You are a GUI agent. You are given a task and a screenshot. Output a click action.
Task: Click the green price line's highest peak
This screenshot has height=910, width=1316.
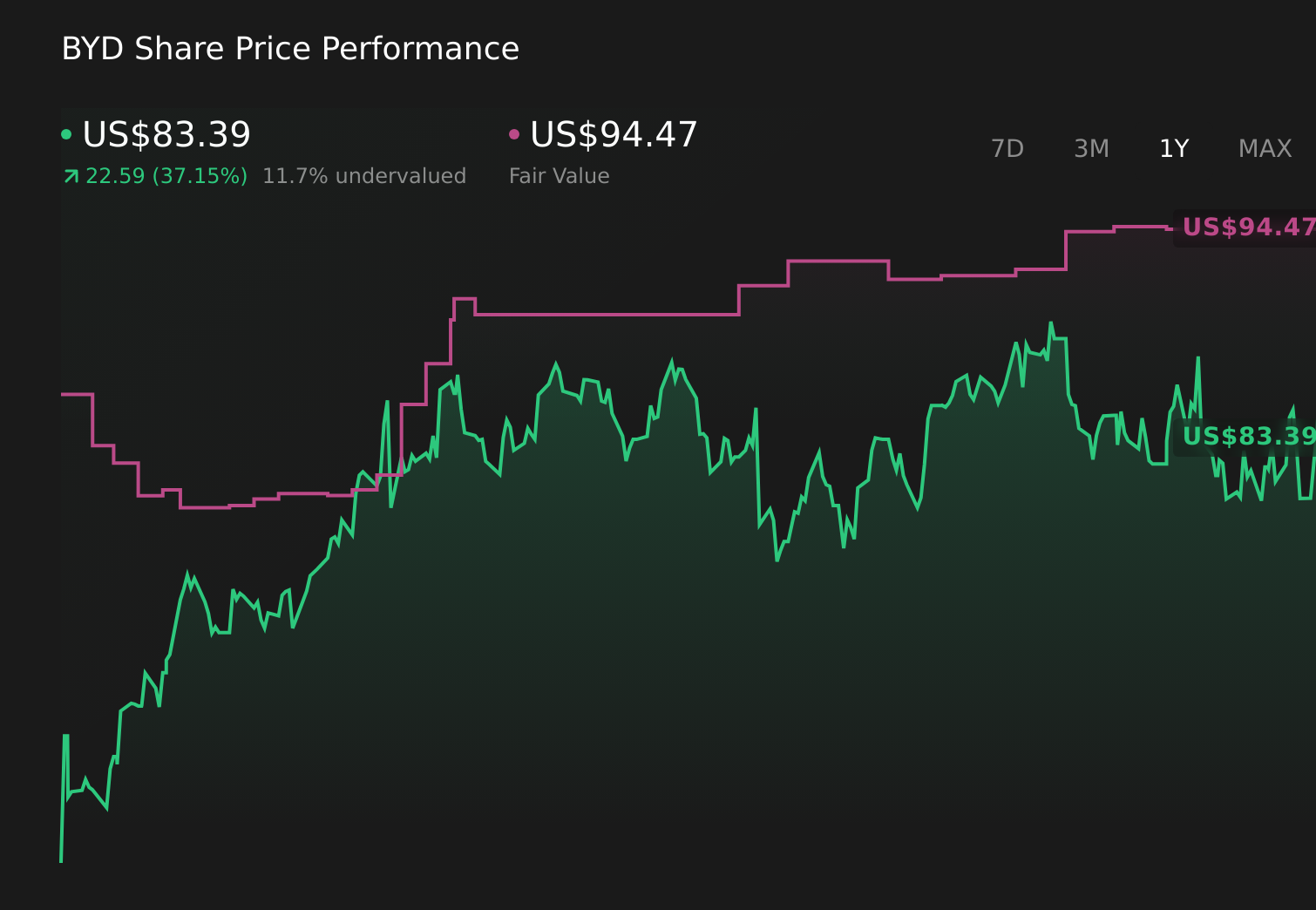[1052, 321]
